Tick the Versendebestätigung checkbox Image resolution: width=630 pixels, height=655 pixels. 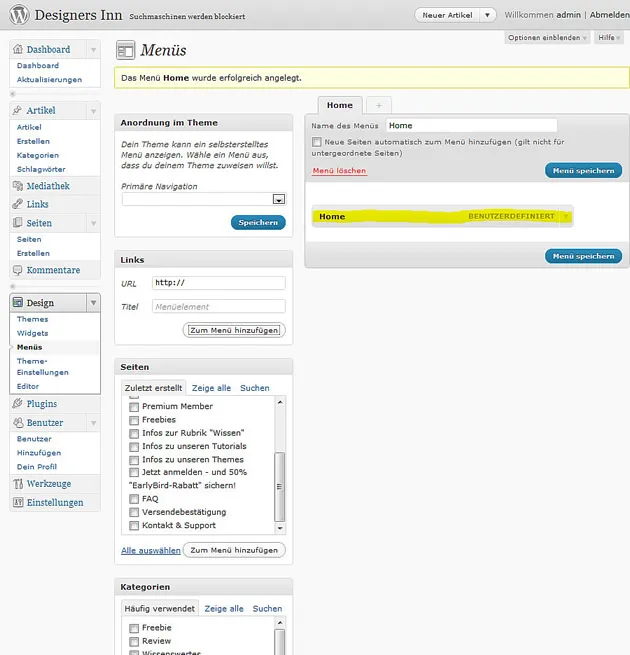pos(134,513)
